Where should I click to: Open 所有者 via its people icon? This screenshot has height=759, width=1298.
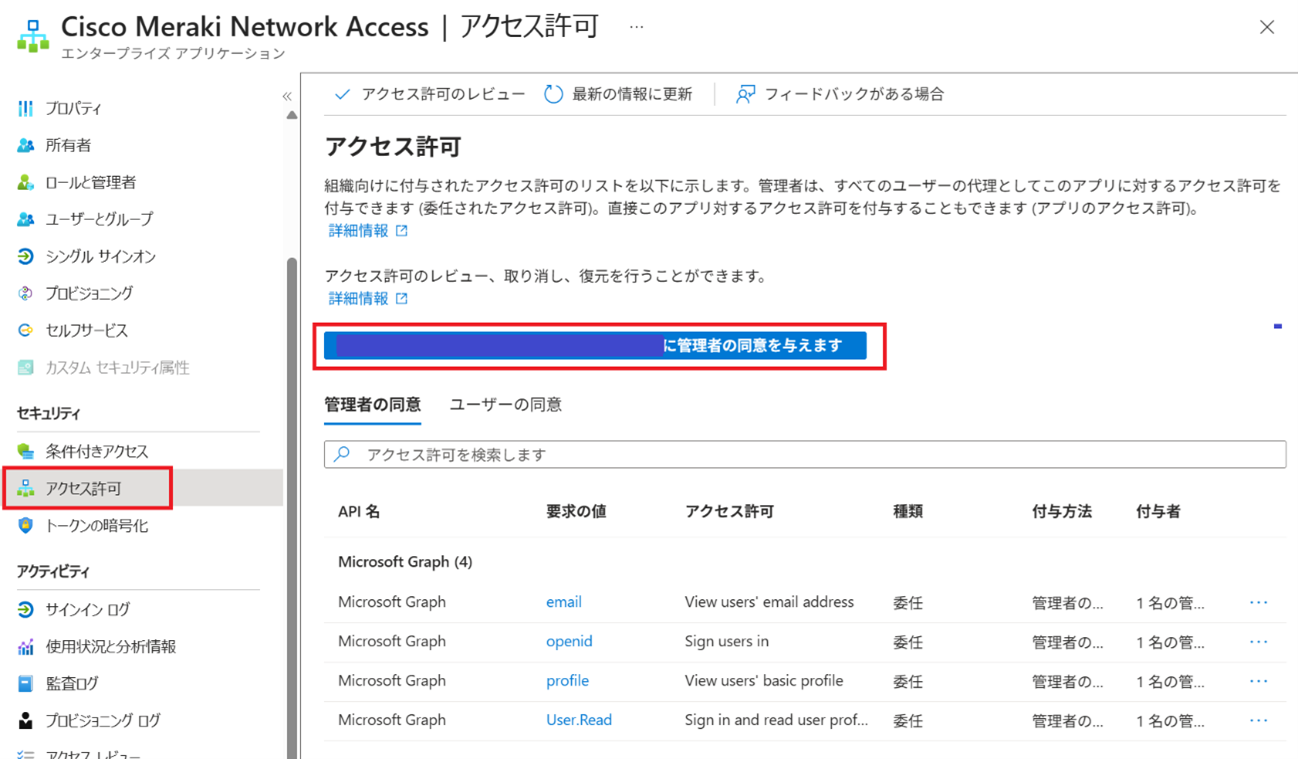(26, 145)
